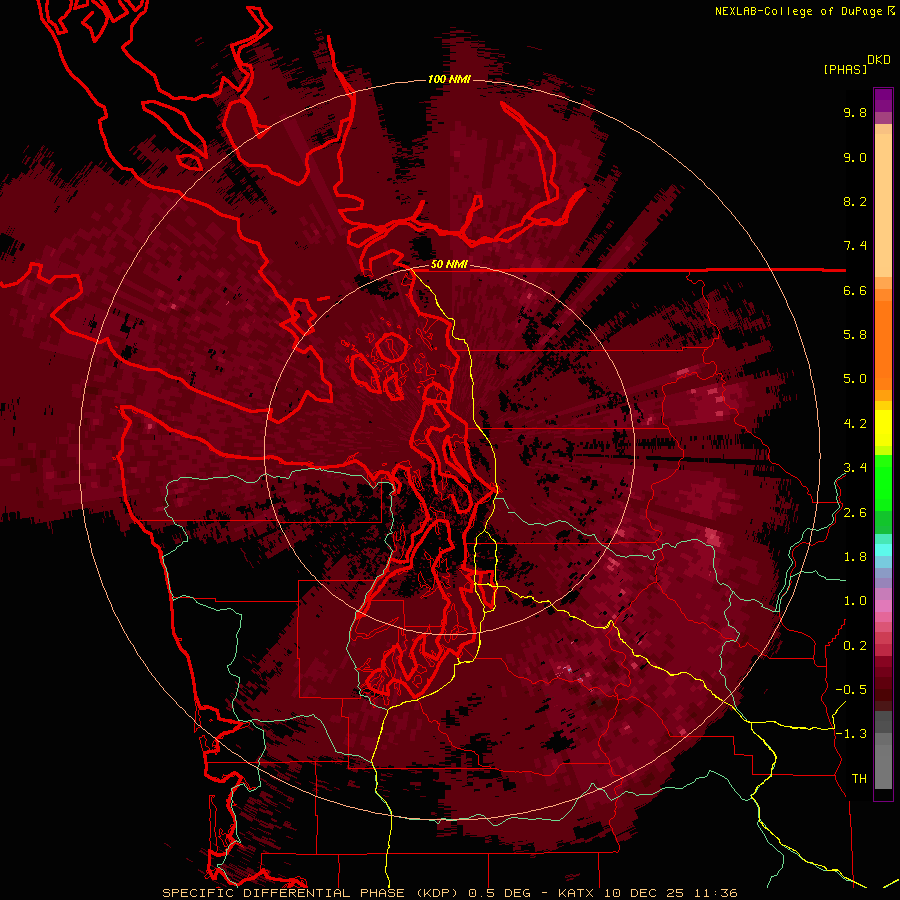Click the cyan segment of the color bar

pos(883,549)
